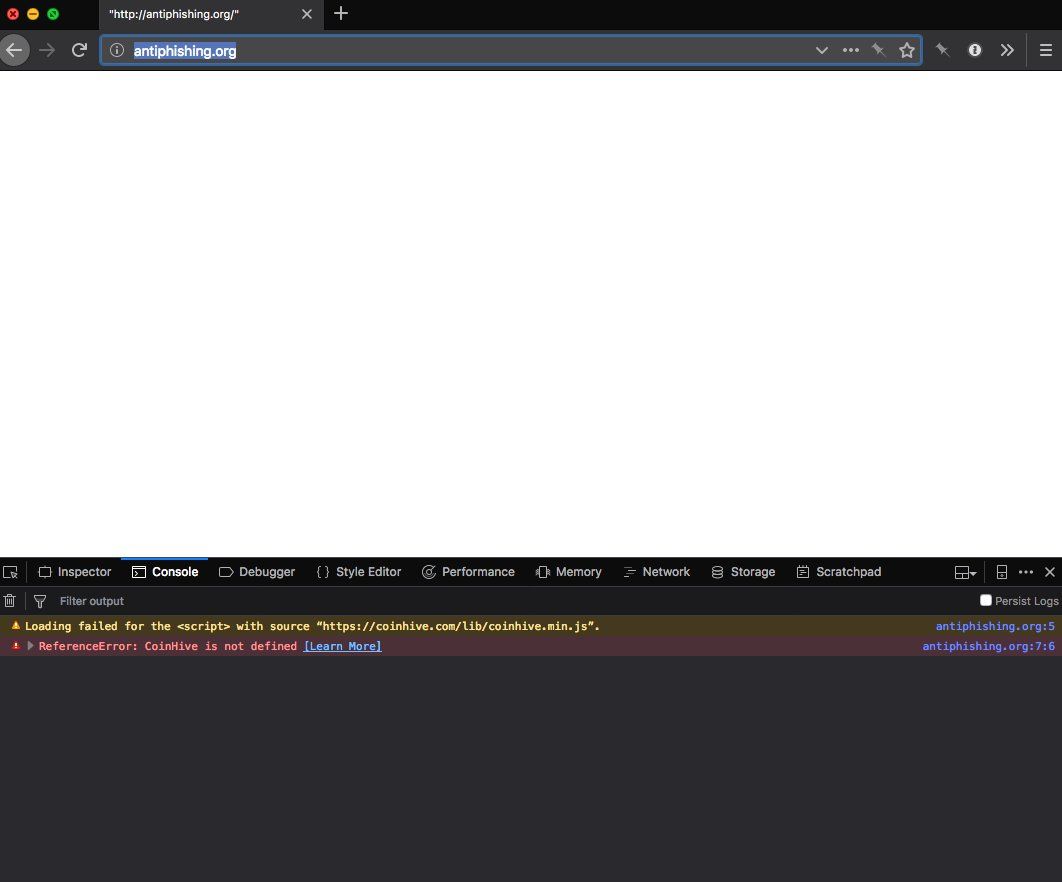Screen dimensions: 1062x882
Task: Open the Style Editor tab
Action: click(359, 572)
